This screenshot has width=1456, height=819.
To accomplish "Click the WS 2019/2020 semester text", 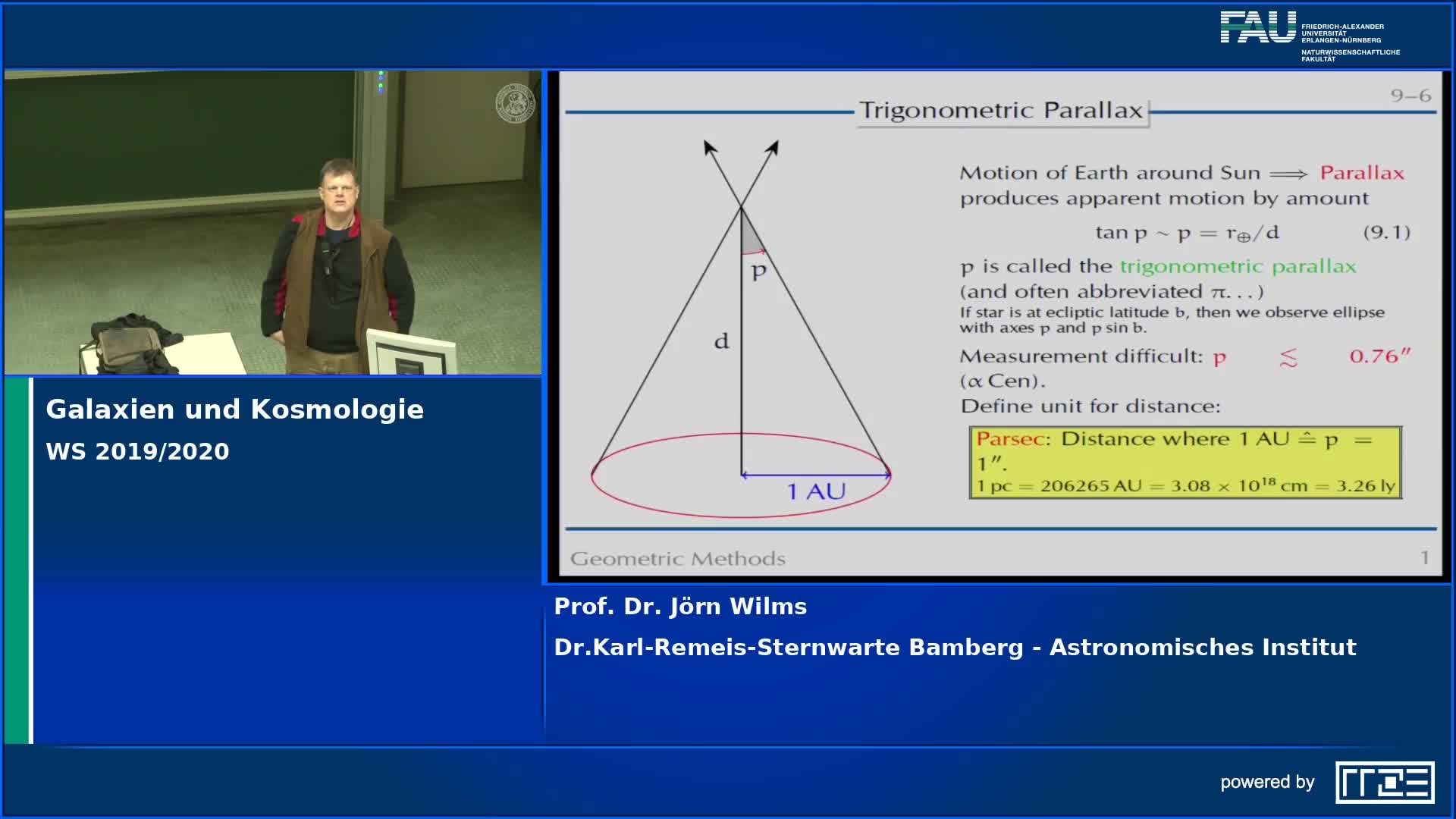I will (x=137, y=452).
